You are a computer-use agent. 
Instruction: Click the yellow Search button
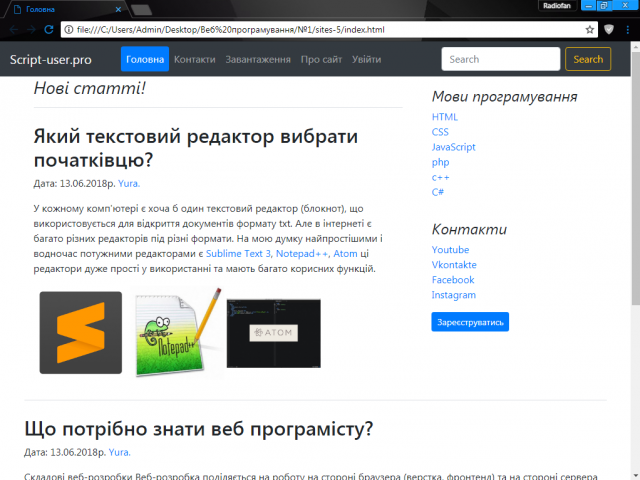(x=588, y=59)
